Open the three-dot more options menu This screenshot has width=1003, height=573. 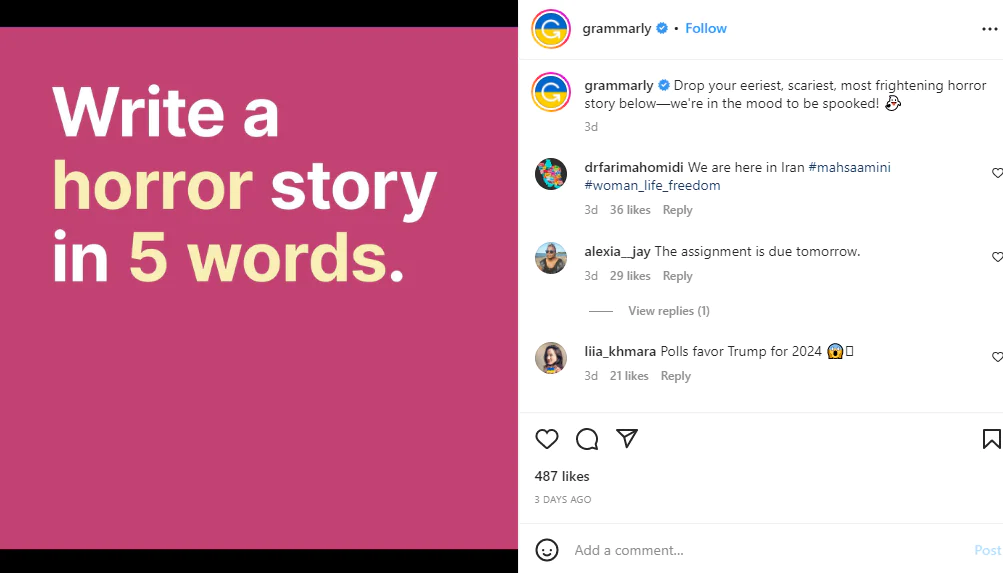click(990, 29)
